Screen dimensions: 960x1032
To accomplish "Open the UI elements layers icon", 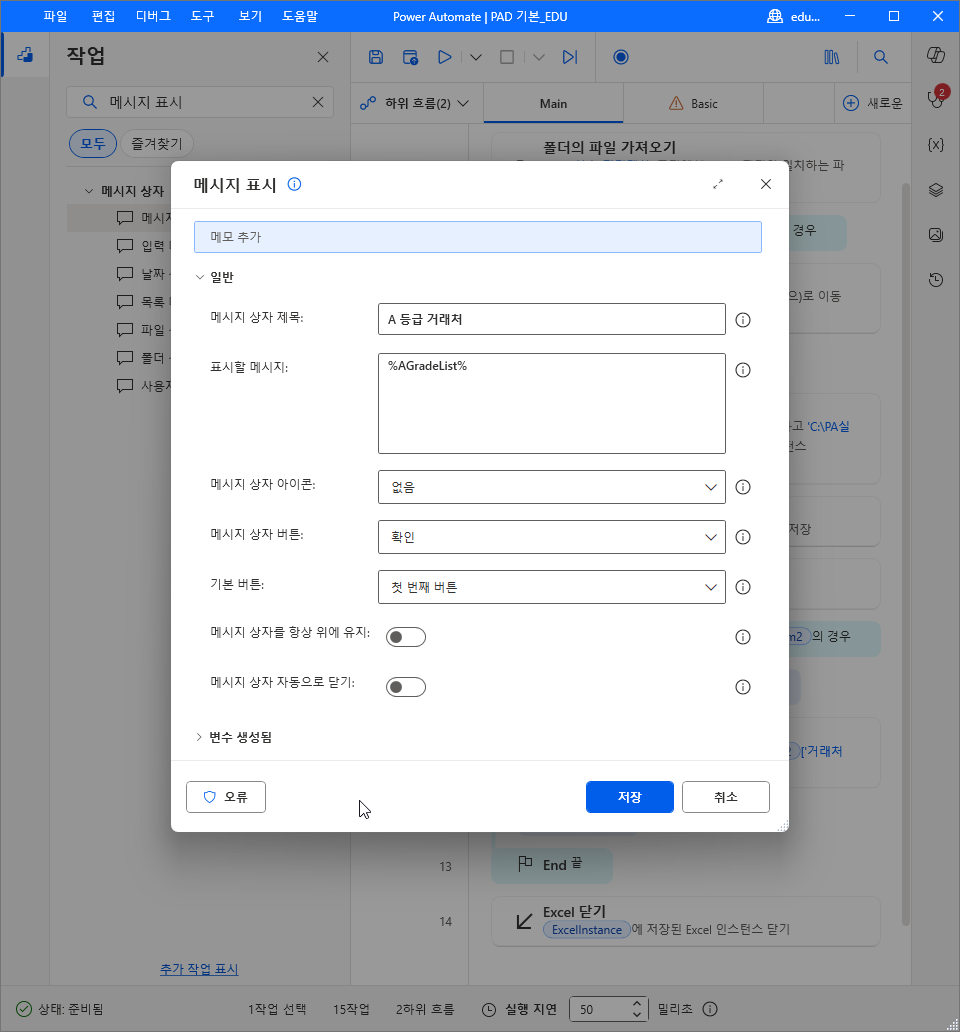I will (936, 190).
